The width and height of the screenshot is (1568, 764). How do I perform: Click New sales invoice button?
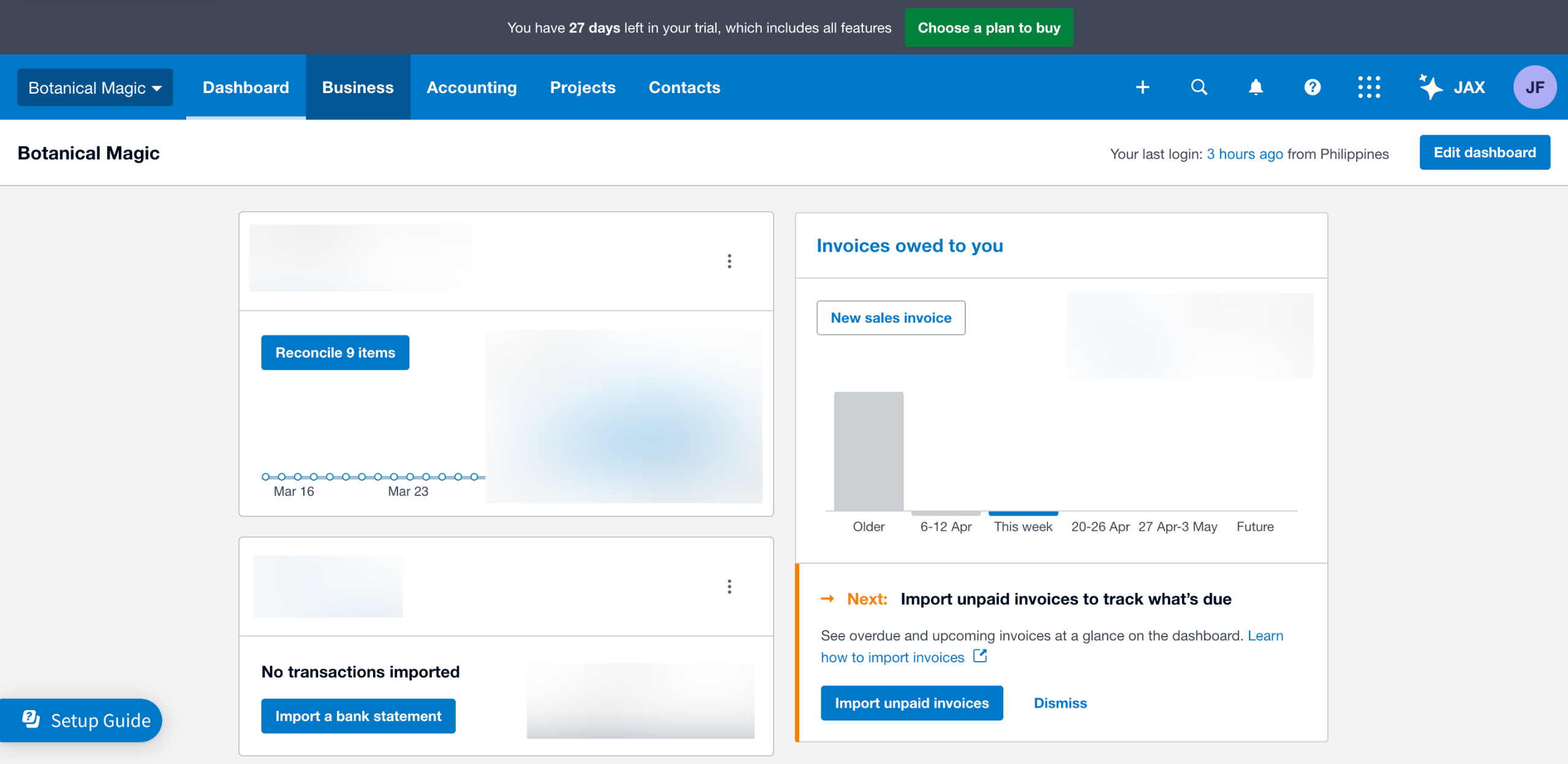891,318
